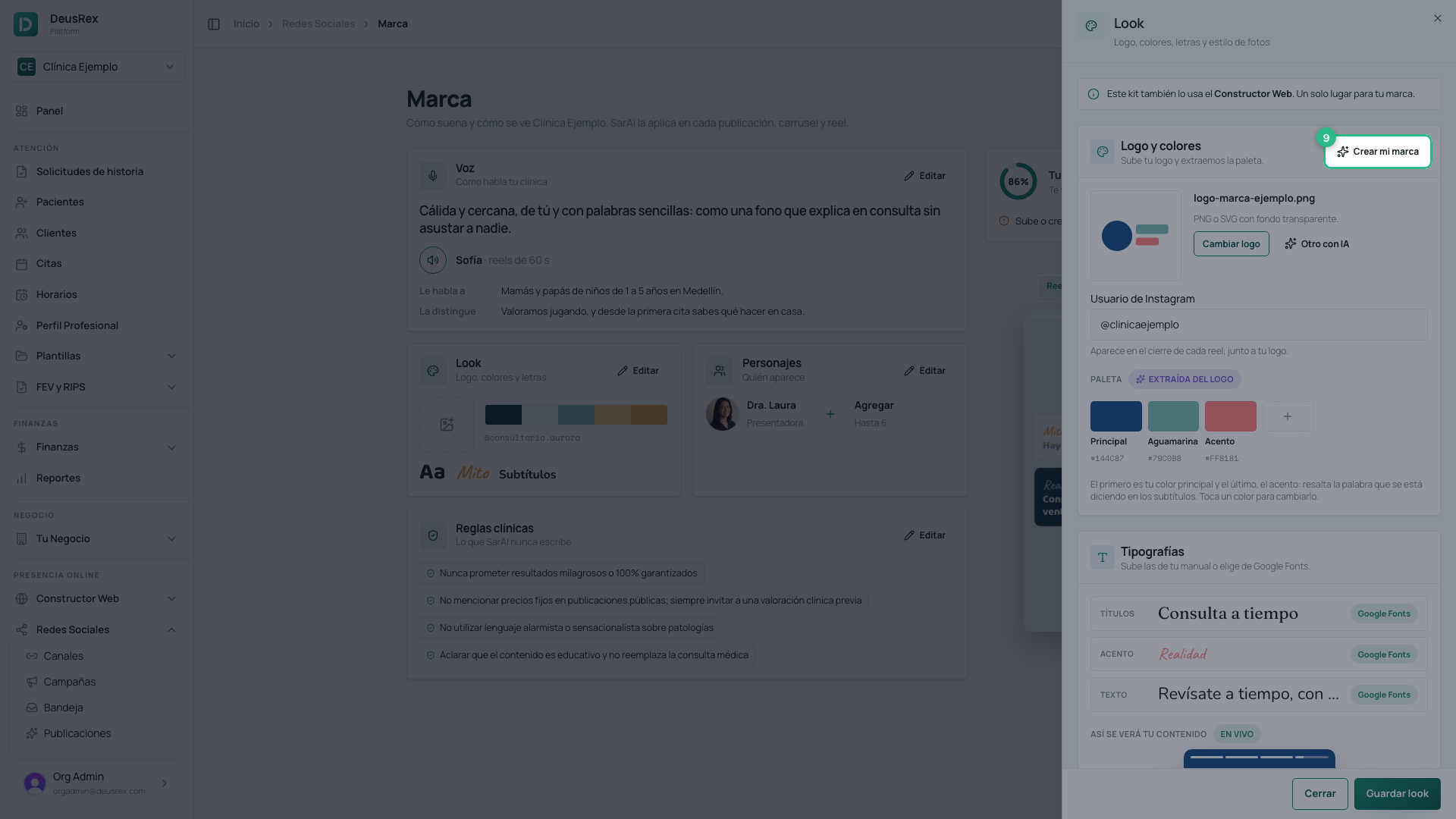
Task: Edit the Voz card
Action: pyautogui.click(x=924, y=176)
